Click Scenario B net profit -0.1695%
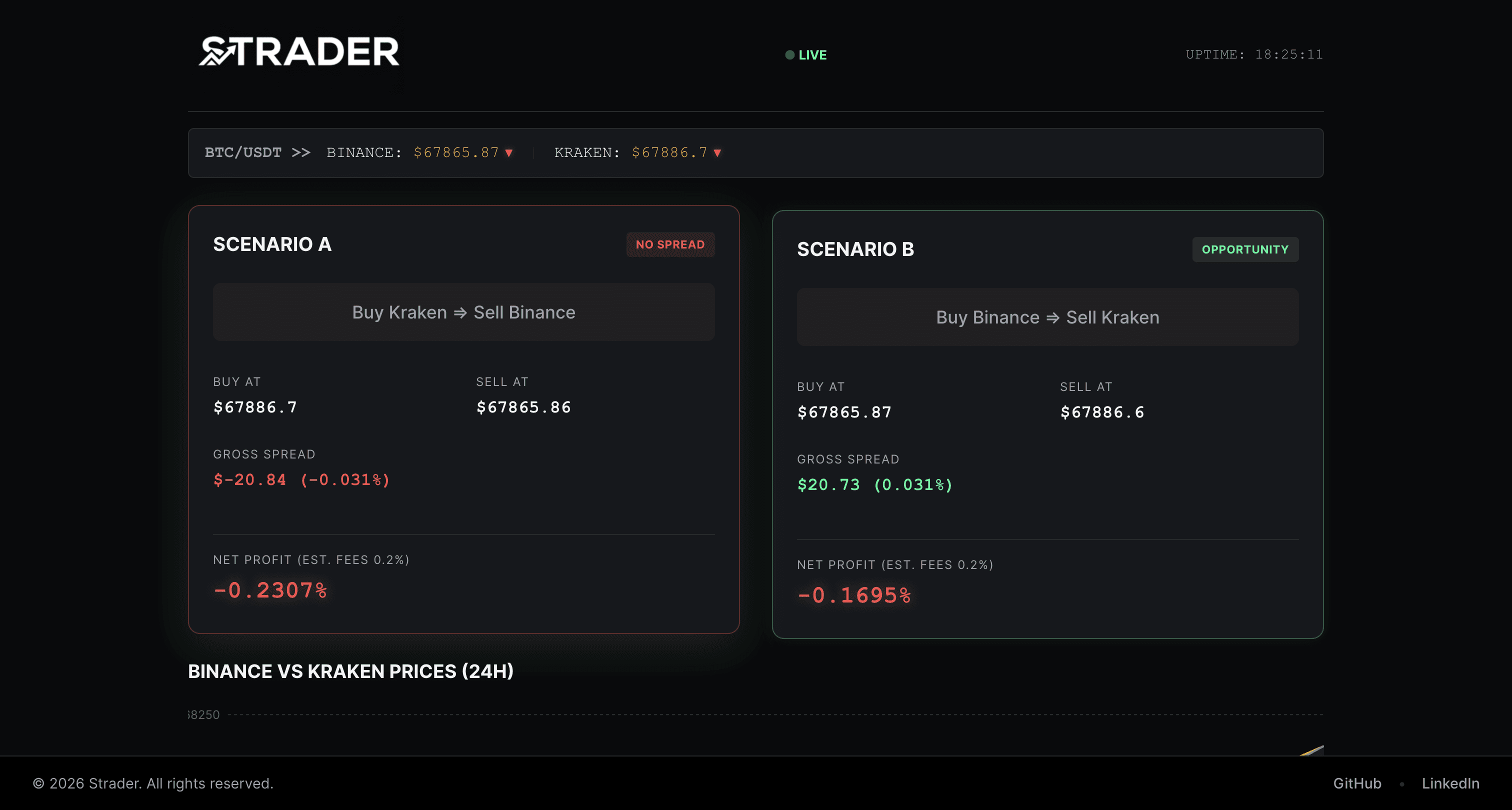 coord(854,596)
